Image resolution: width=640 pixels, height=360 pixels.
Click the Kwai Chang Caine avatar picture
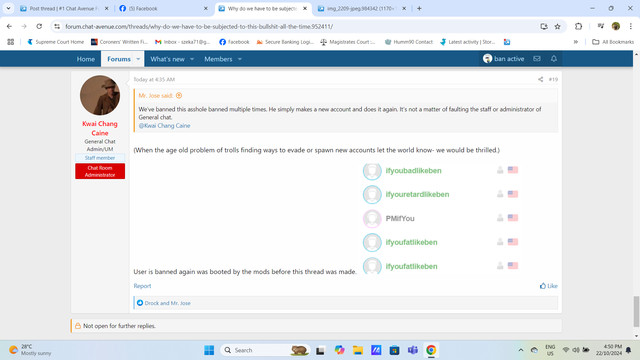coord(100,95)
